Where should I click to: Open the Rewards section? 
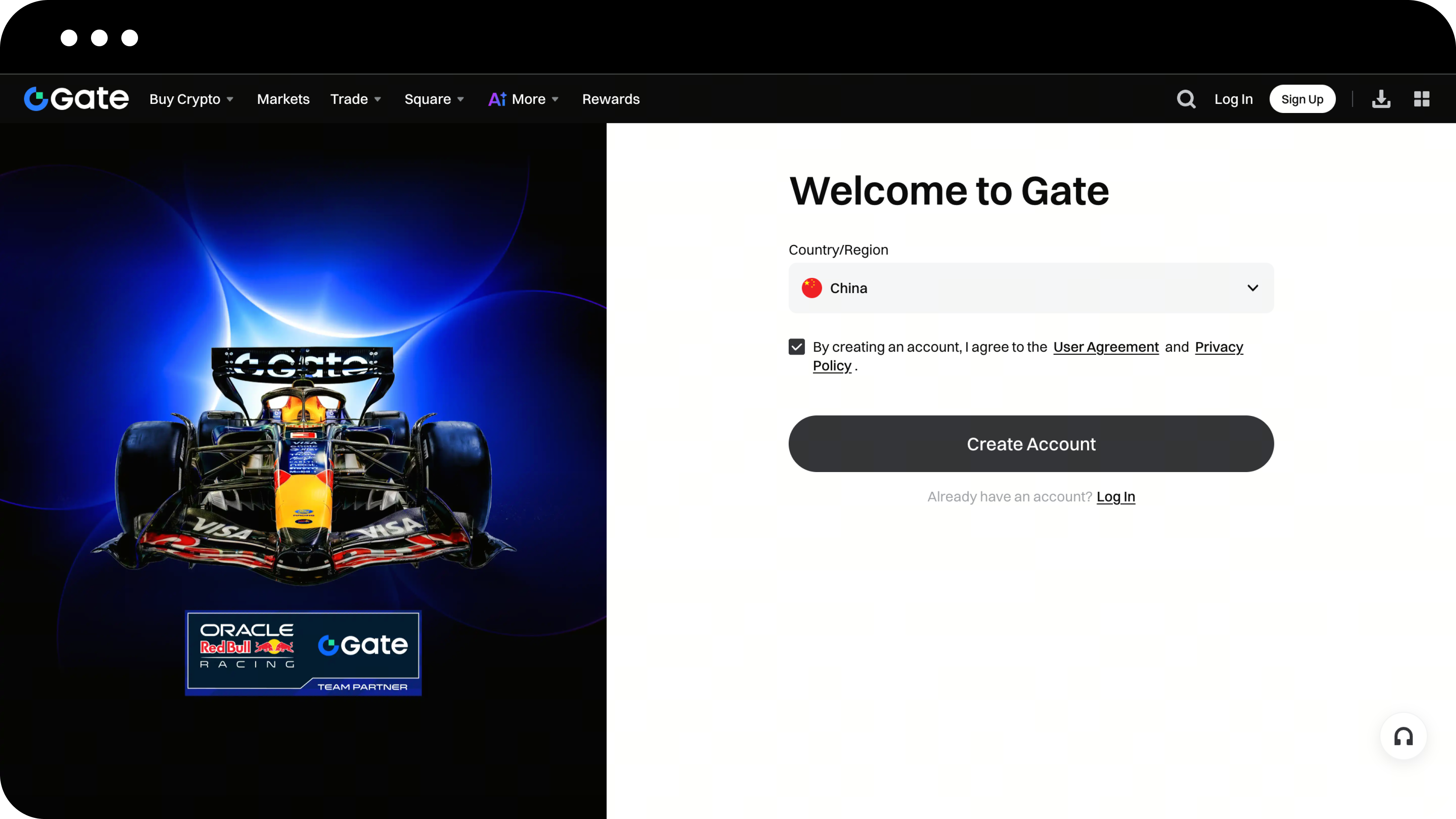coord(611,98)
